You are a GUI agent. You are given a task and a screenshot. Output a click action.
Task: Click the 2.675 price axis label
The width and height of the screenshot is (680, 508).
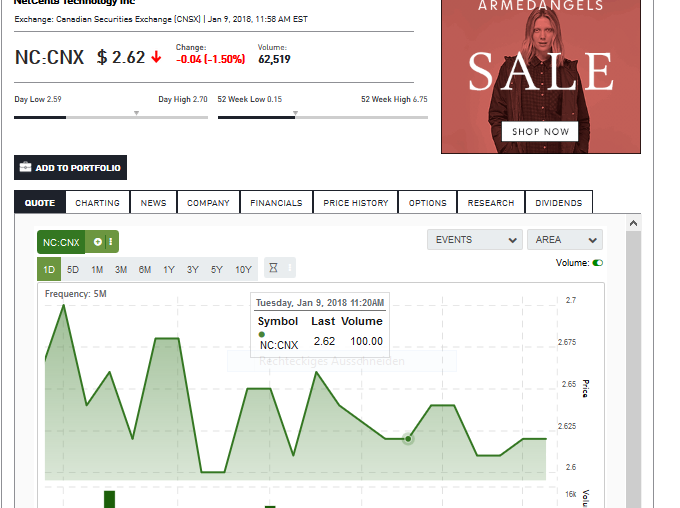567,342
